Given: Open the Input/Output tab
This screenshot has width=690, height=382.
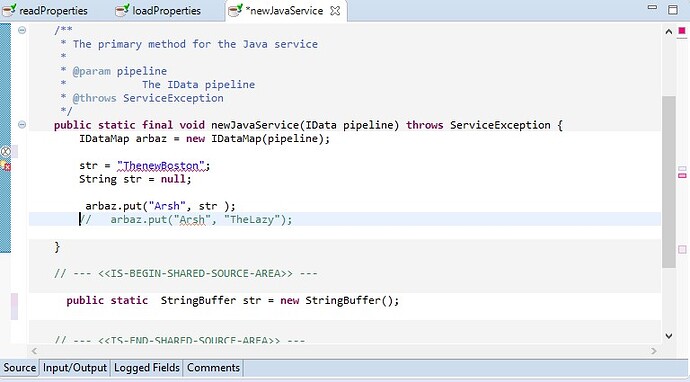Looking at the screenshot, I should 75,367.
